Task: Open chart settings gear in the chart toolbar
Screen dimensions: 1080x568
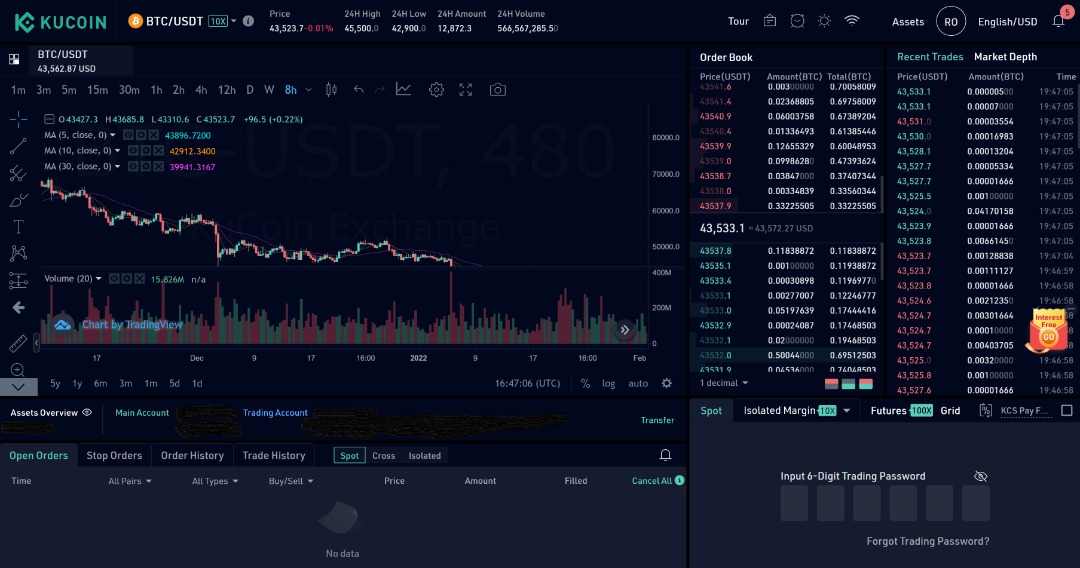Action: 436,90
